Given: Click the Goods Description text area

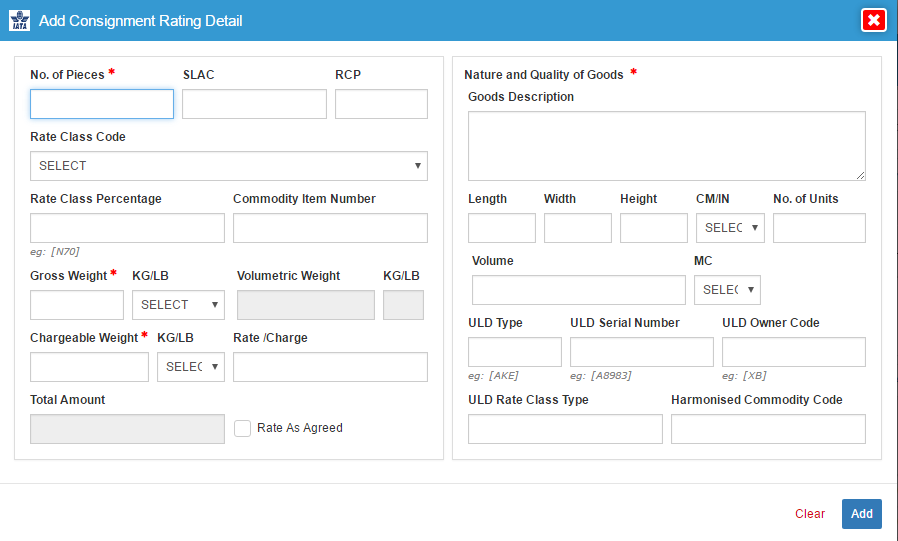Looking at the screenshot, I should (667, 146).
